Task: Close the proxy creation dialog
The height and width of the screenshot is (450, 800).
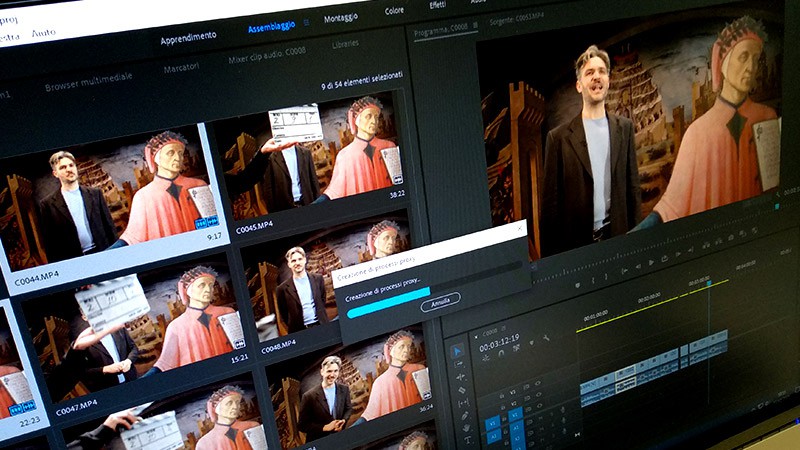Action: coord(520,229)
